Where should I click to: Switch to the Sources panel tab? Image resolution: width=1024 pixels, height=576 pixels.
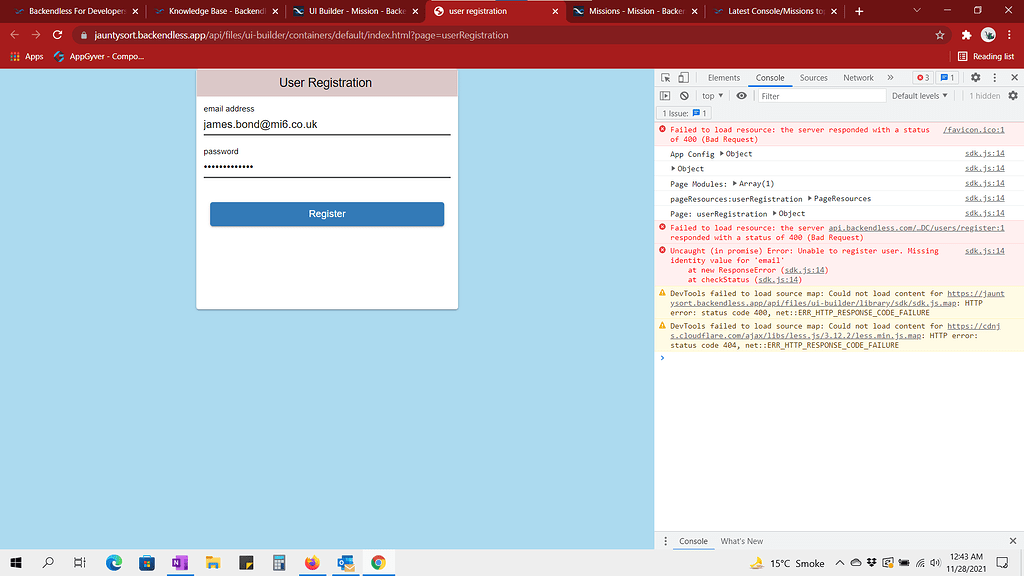click(813, 77)
